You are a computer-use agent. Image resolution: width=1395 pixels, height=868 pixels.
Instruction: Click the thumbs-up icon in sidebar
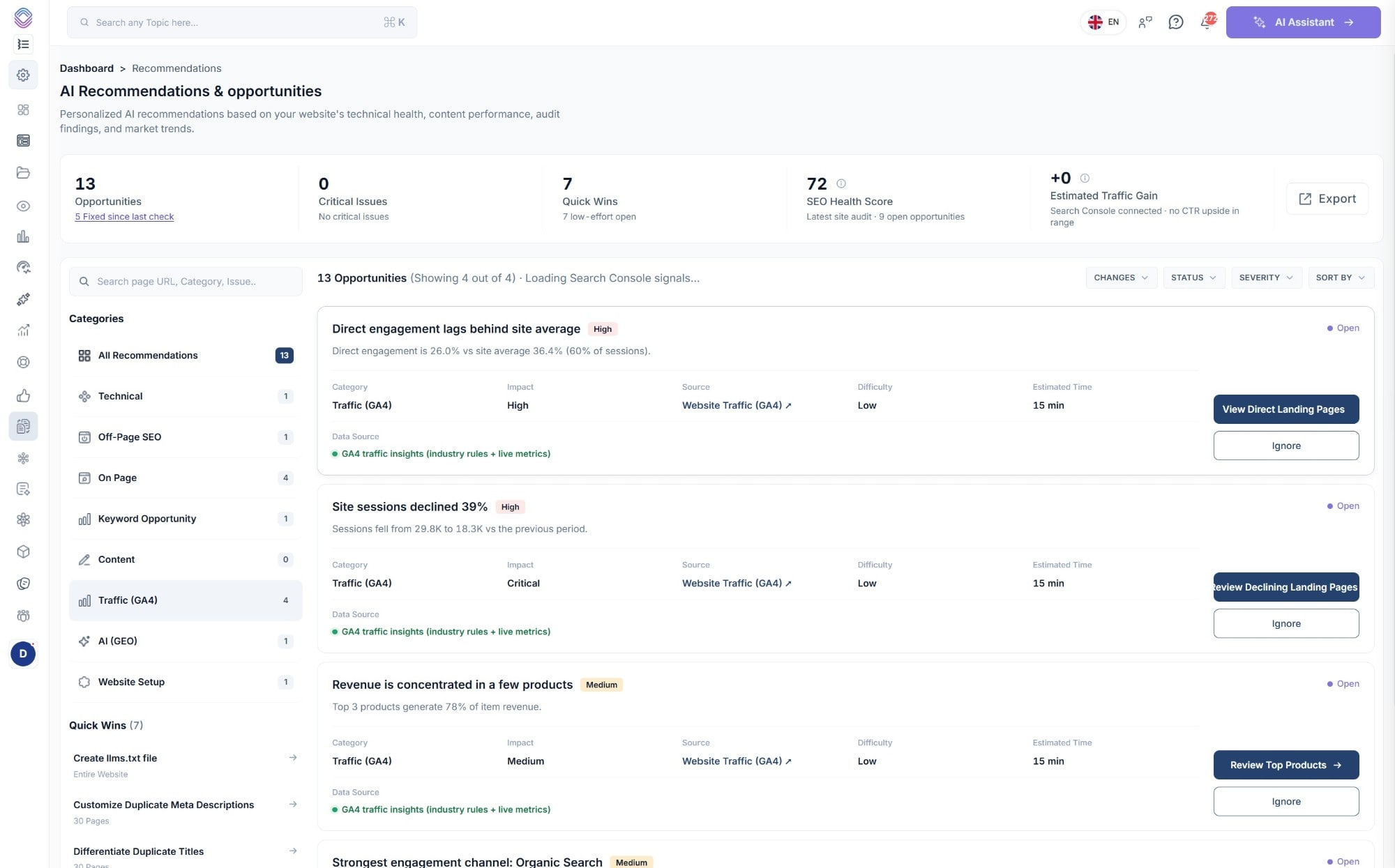(23, 396)
